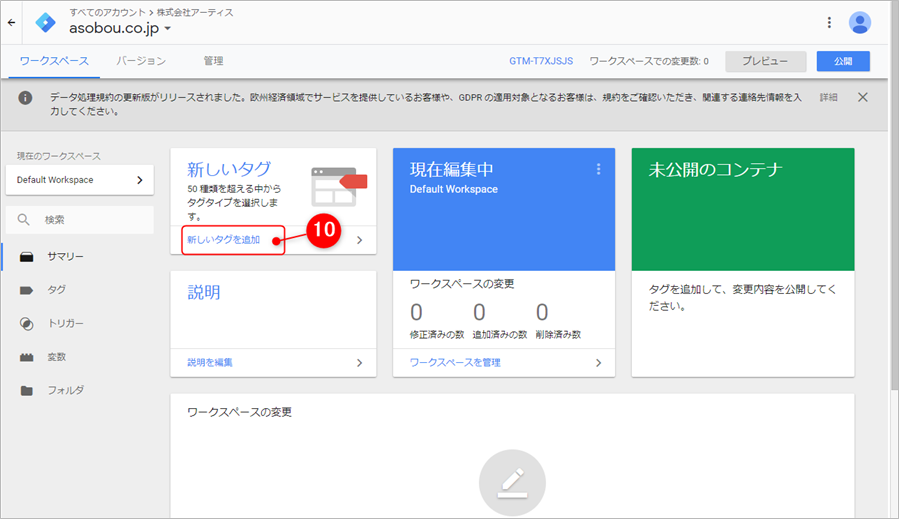
Task: Click the 新しいタグ card heading
Action: click(229, 169)
